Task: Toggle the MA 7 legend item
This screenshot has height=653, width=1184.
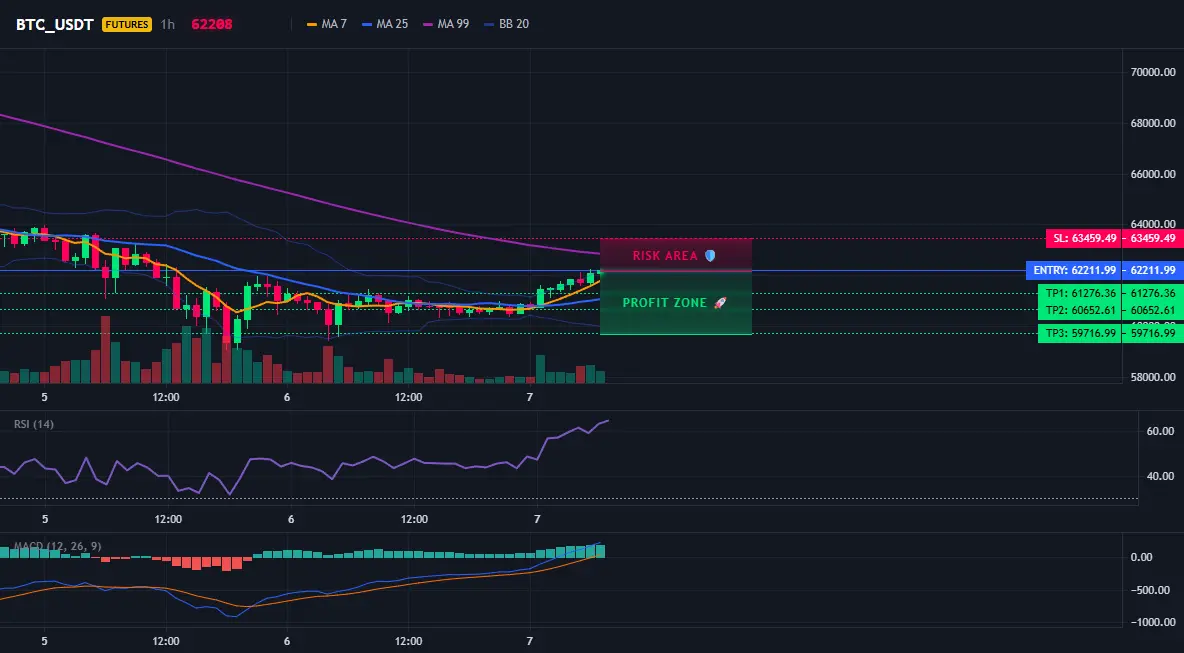Action: (x=327, y=24)
